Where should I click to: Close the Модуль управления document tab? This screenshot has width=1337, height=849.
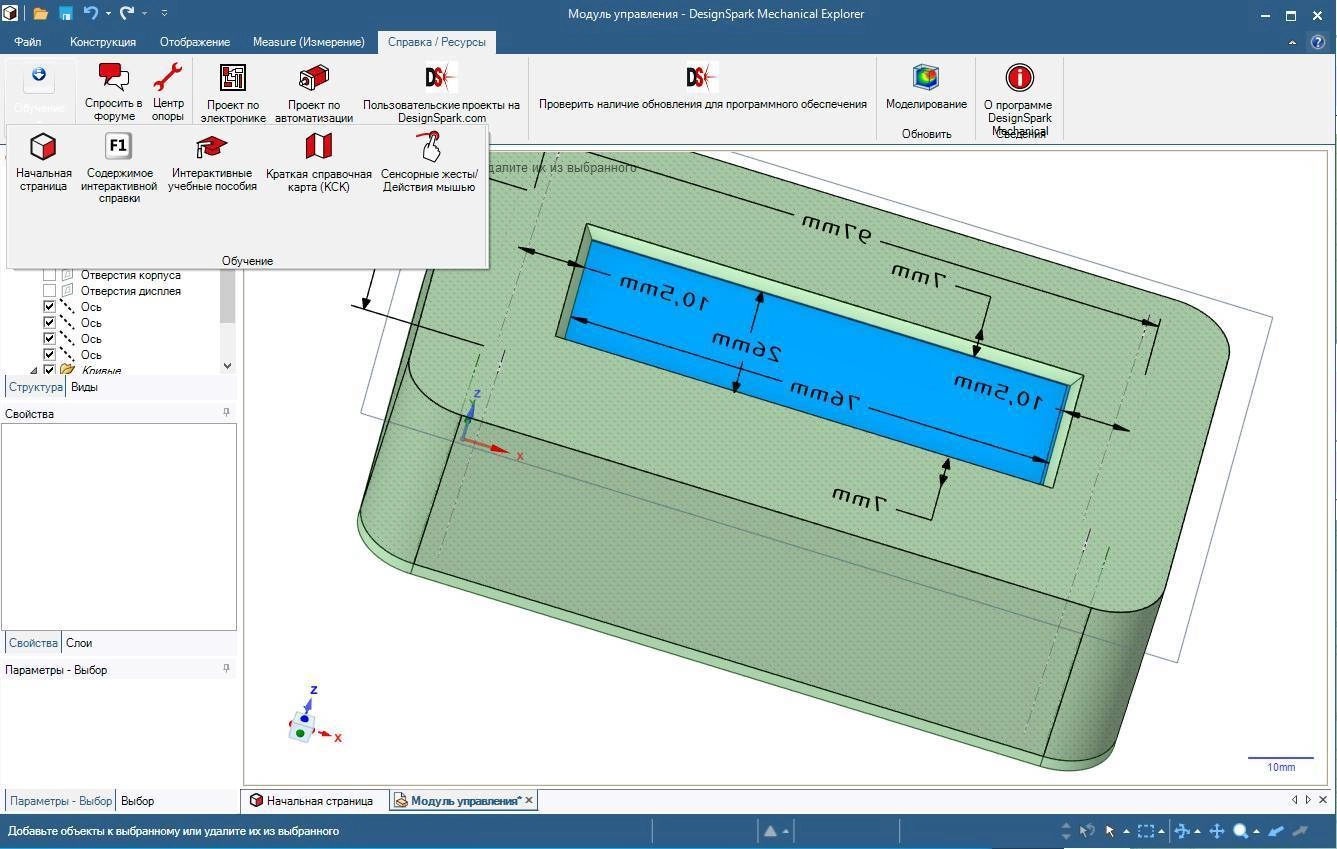pos(529,800)
